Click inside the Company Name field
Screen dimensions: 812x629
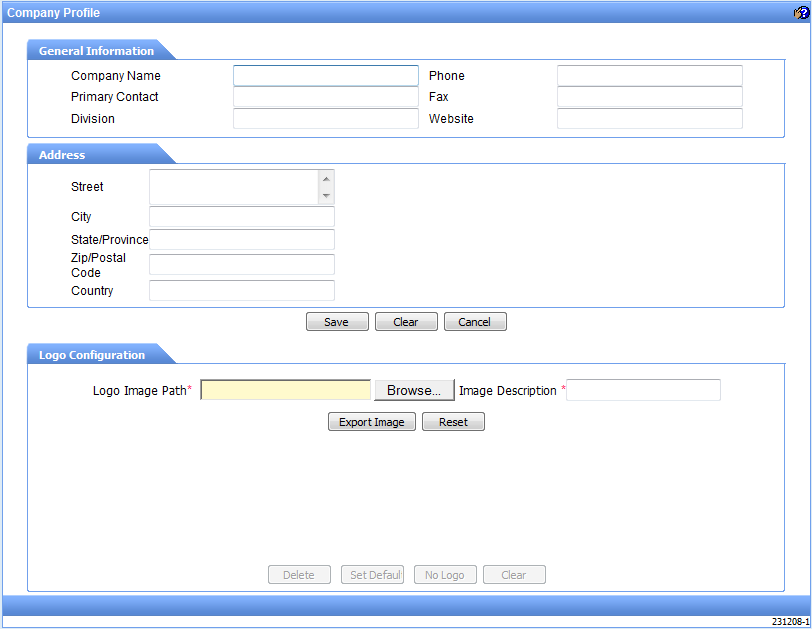click(x=325, y=75)
